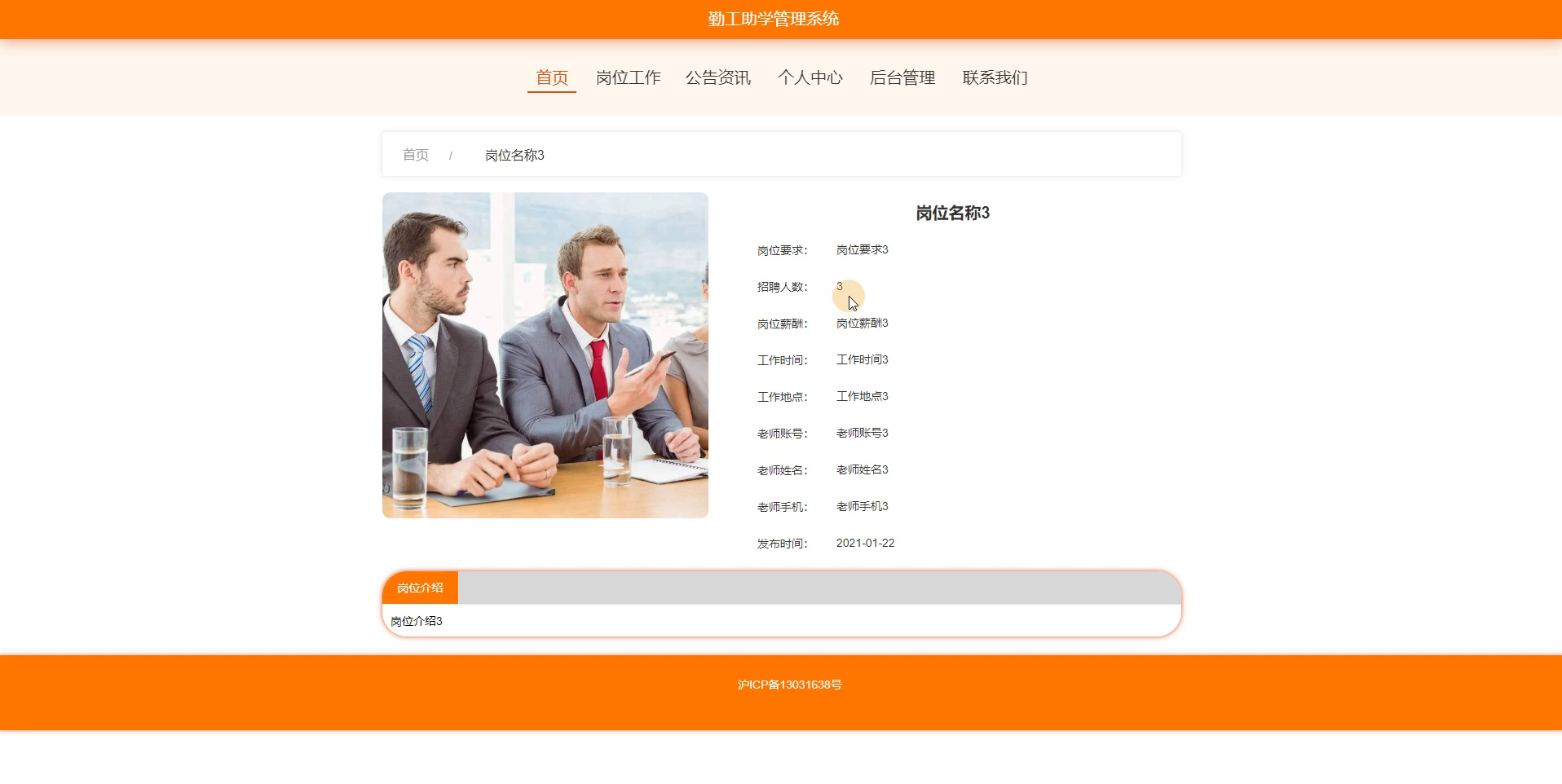The image size is (1562, 784).
Task: Click the 岗位要求: label
Action: point(782,250)
